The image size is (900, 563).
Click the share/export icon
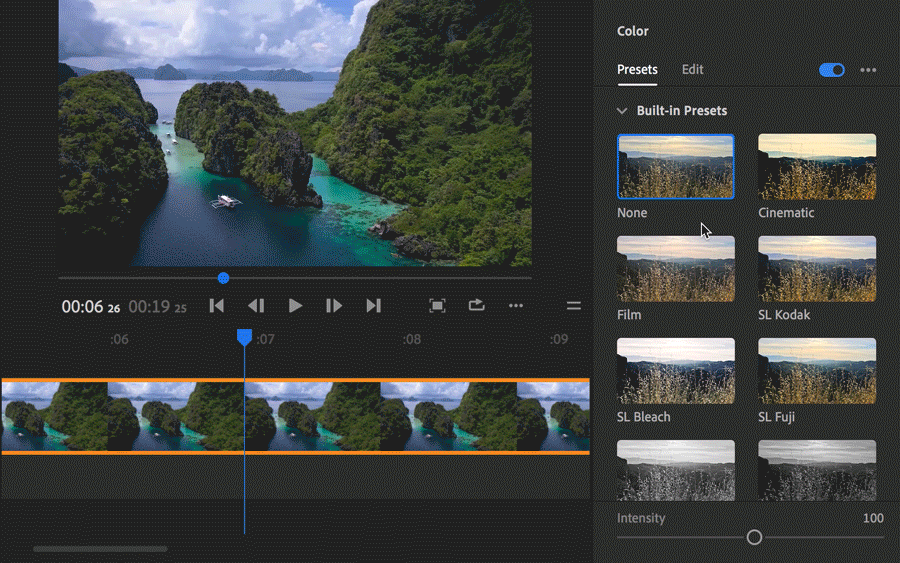click(x=476, y=306)
